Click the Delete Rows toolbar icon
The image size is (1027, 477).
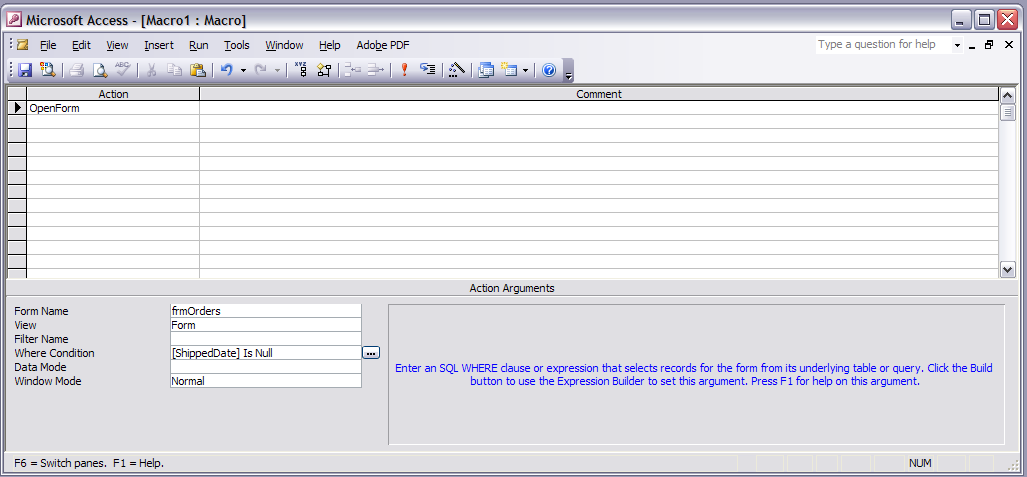coord(375,70)
